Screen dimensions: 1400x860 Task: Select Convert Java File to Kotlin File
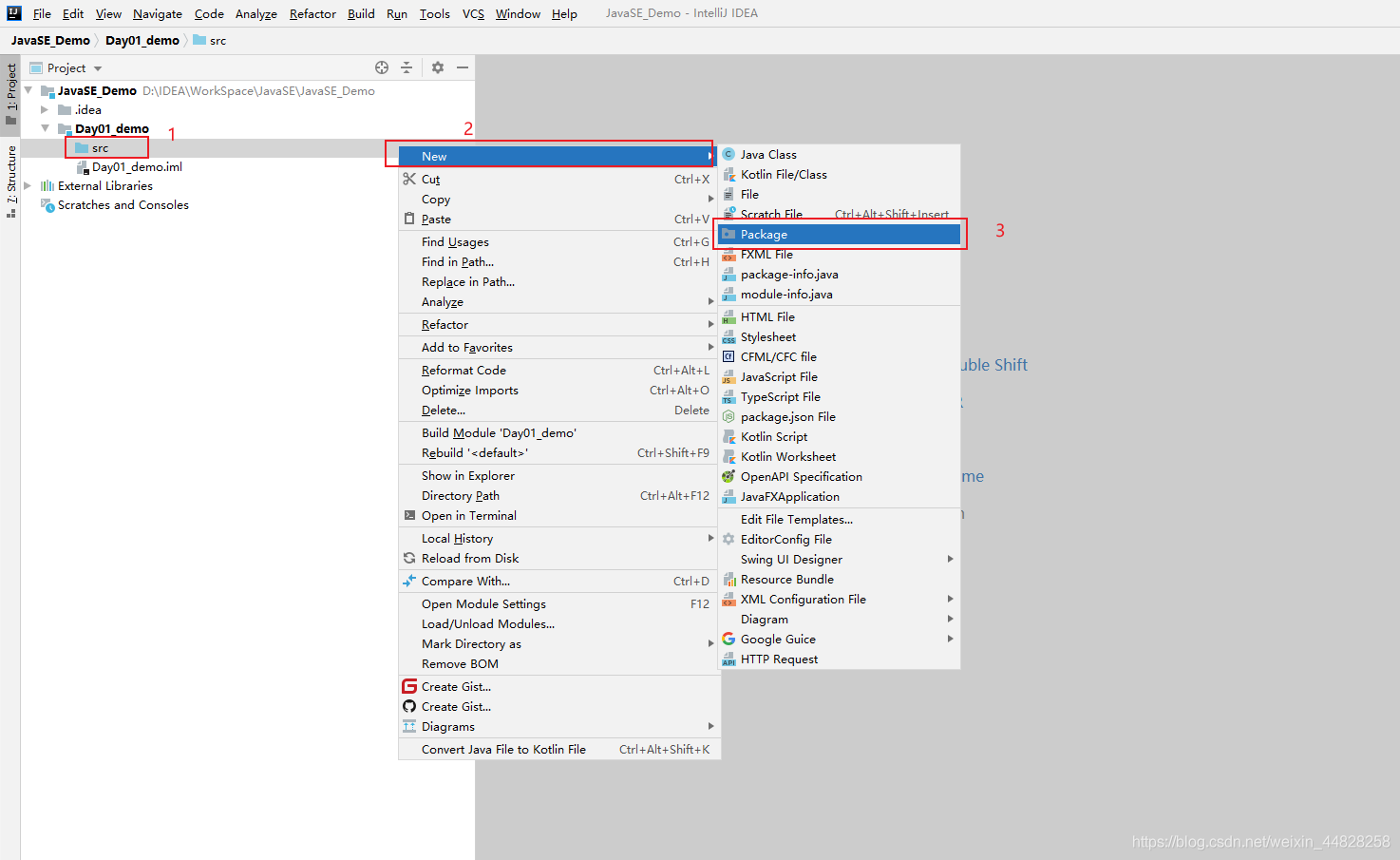tap(559, 749)
